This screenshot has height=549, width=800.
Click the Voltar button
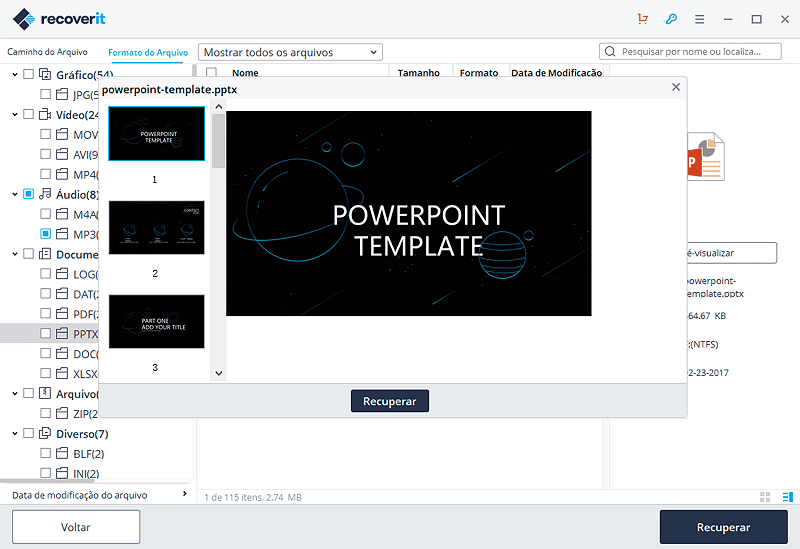click(76, 527)
